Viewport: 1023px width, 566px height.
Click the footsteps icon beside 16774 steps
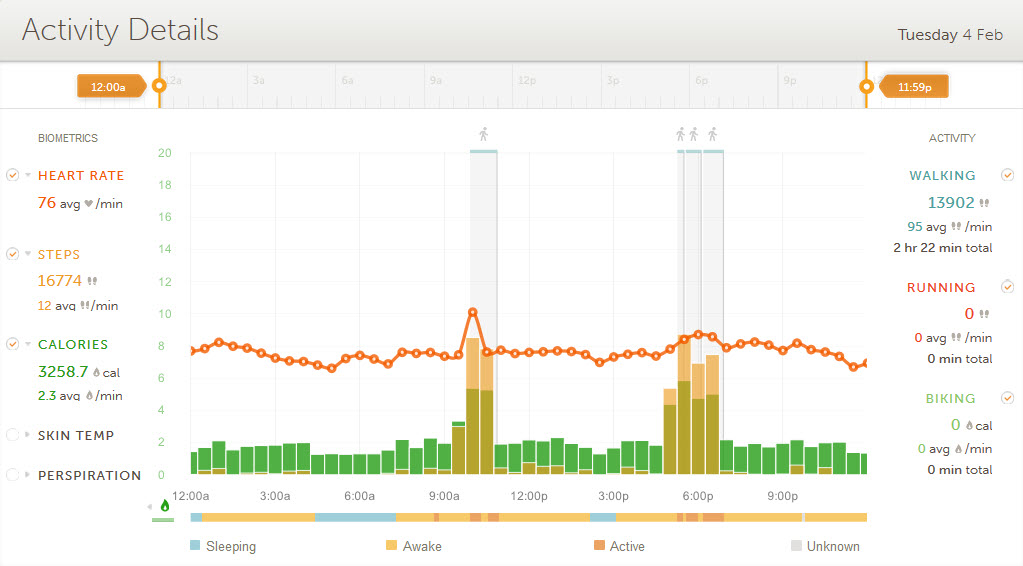(93, 281)
